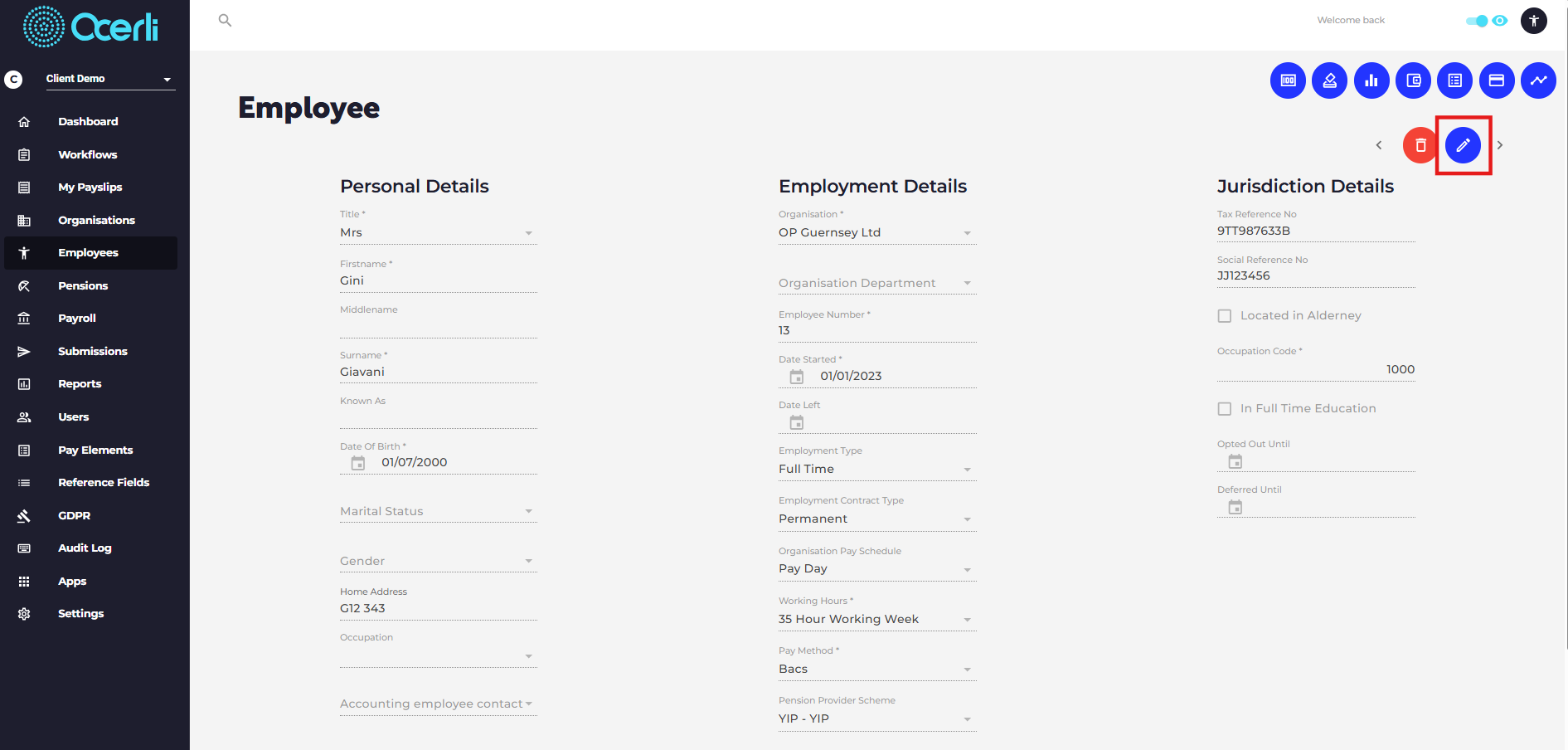
Task: Click the Occupation Code field showing 1000
Action: click(x=1316, y=370)
